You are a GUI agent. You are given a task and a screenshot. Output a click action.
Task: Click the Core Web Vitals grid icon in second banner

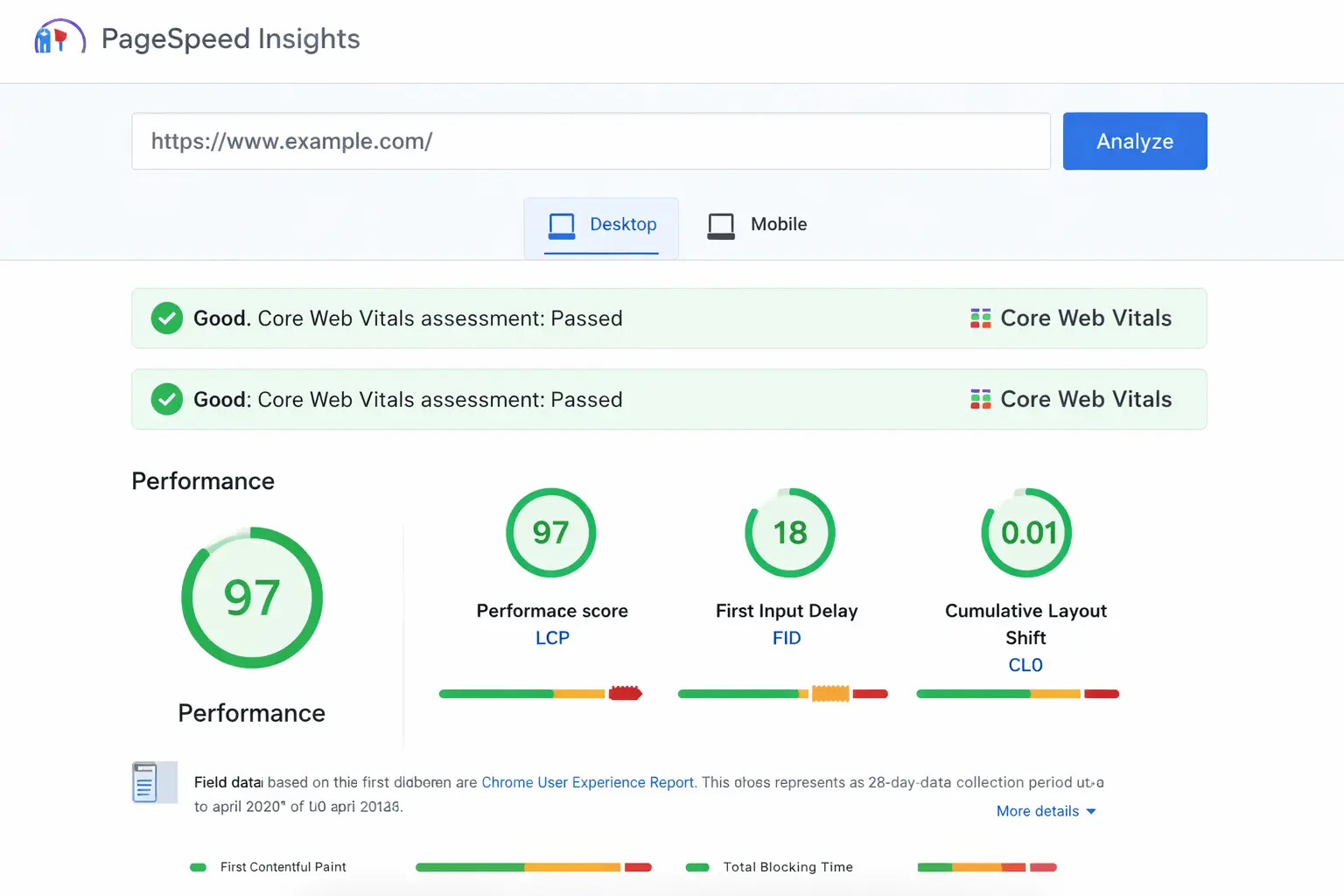(x=980, y=400)
